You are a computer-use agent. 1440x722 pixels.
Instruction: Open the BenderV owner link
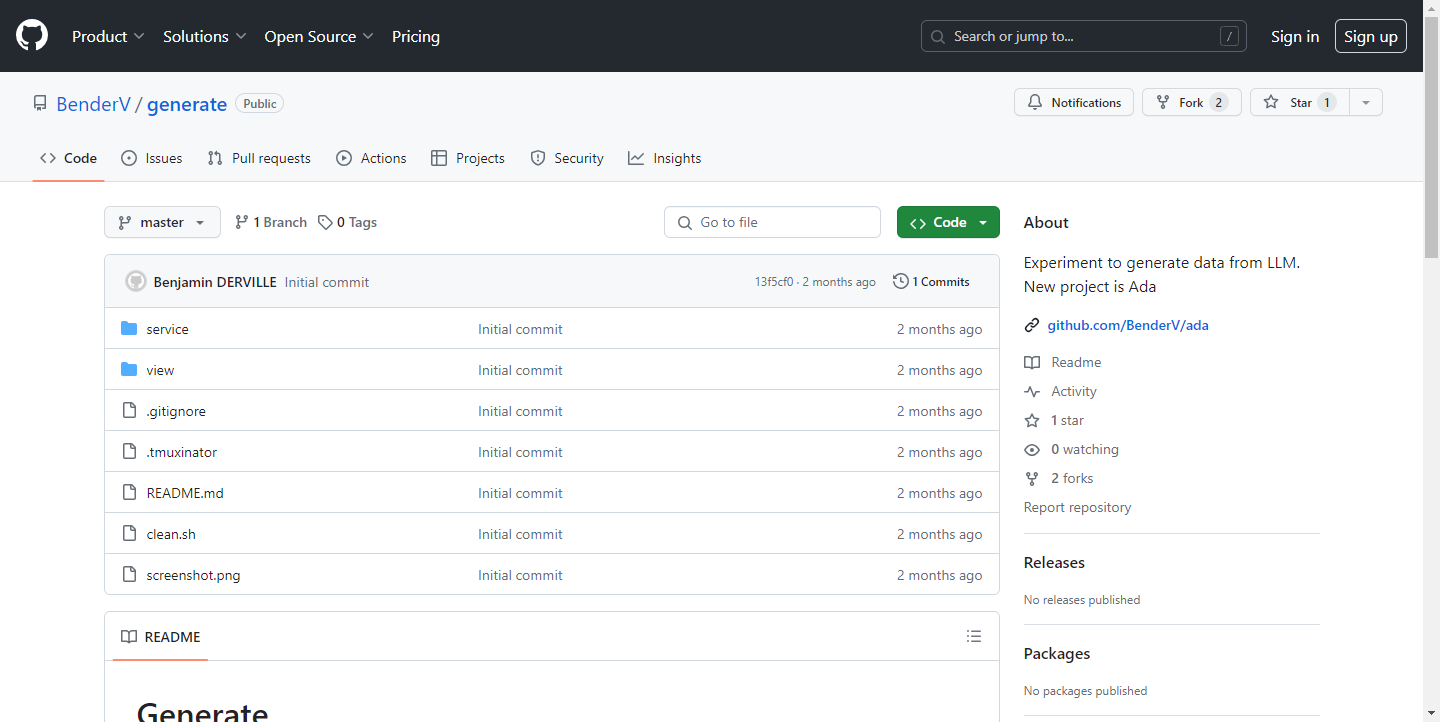point(93,104)
